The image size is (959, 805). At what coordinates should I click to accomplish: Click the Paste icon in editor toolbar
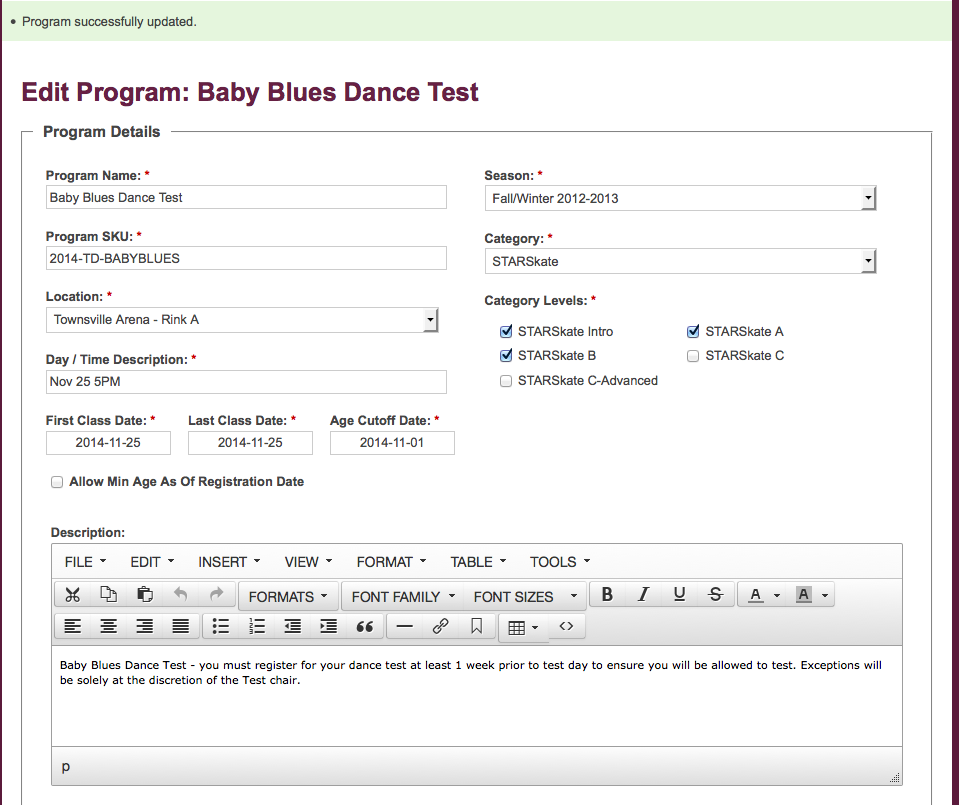coord(145,595)
